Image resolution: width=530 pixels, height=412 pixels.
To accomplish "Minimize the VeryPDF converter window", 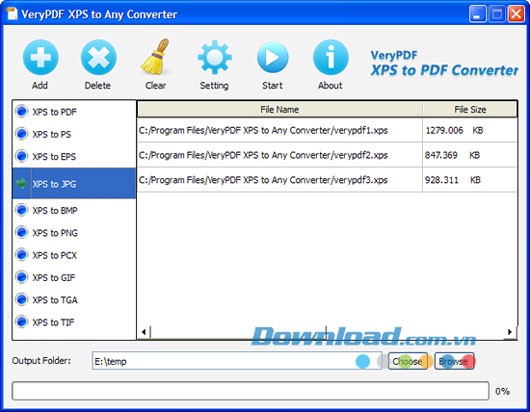I will pyautogui.click(x=477, y=14).
